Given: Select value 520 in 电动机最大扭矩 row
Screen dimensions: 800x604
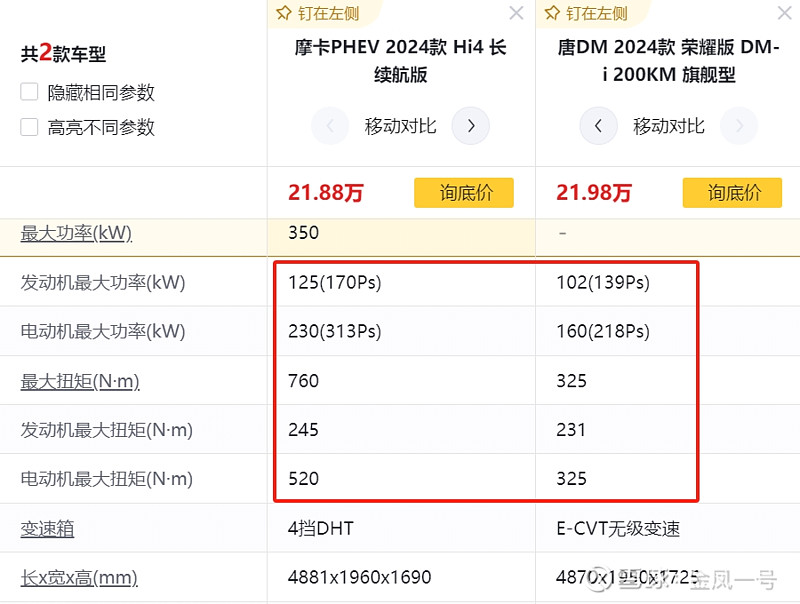Looking at the screenshot, I should coord(304,479).
